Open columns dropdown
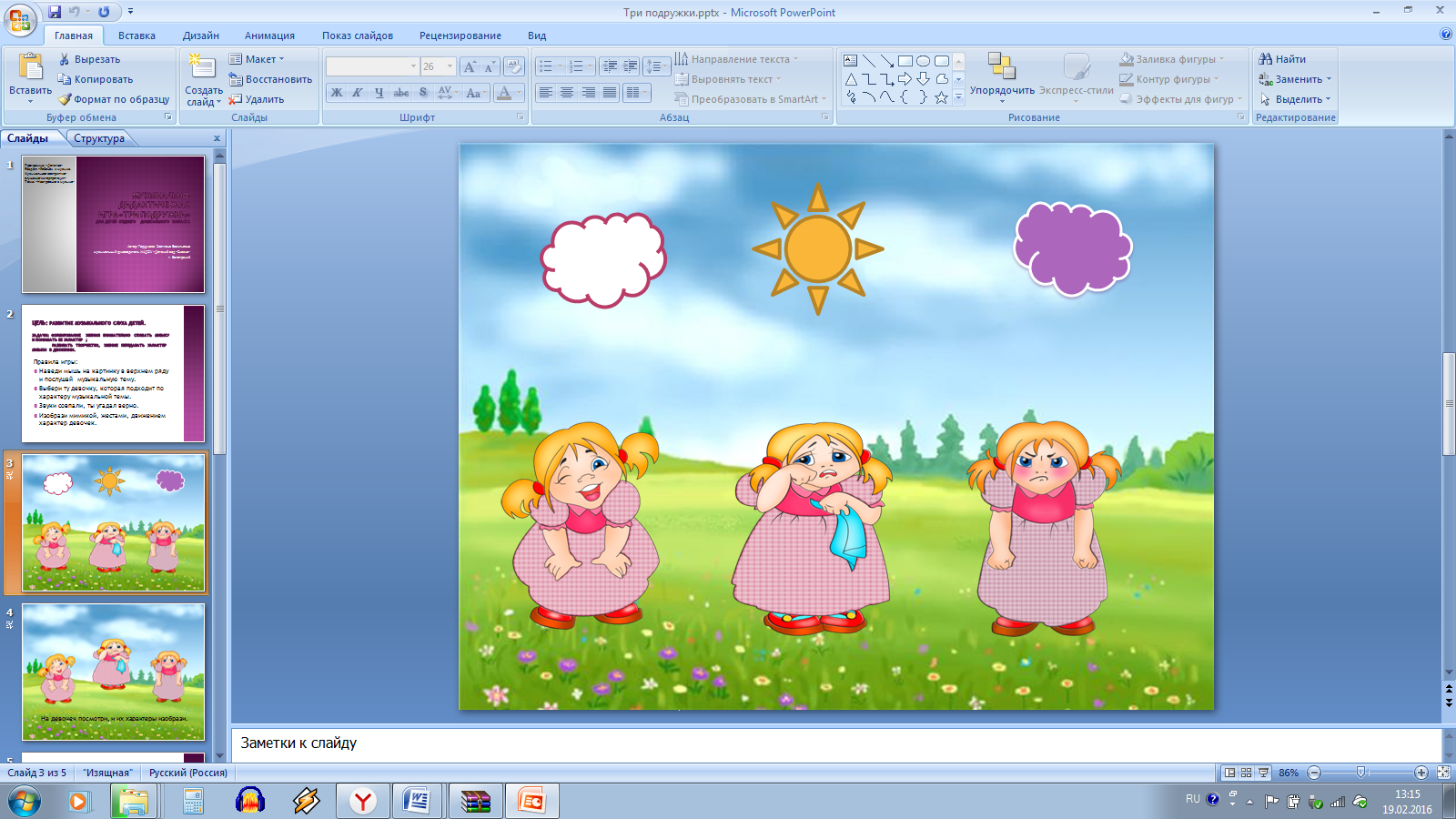This screenshot has width=1456, height=819. pos(637,93)
